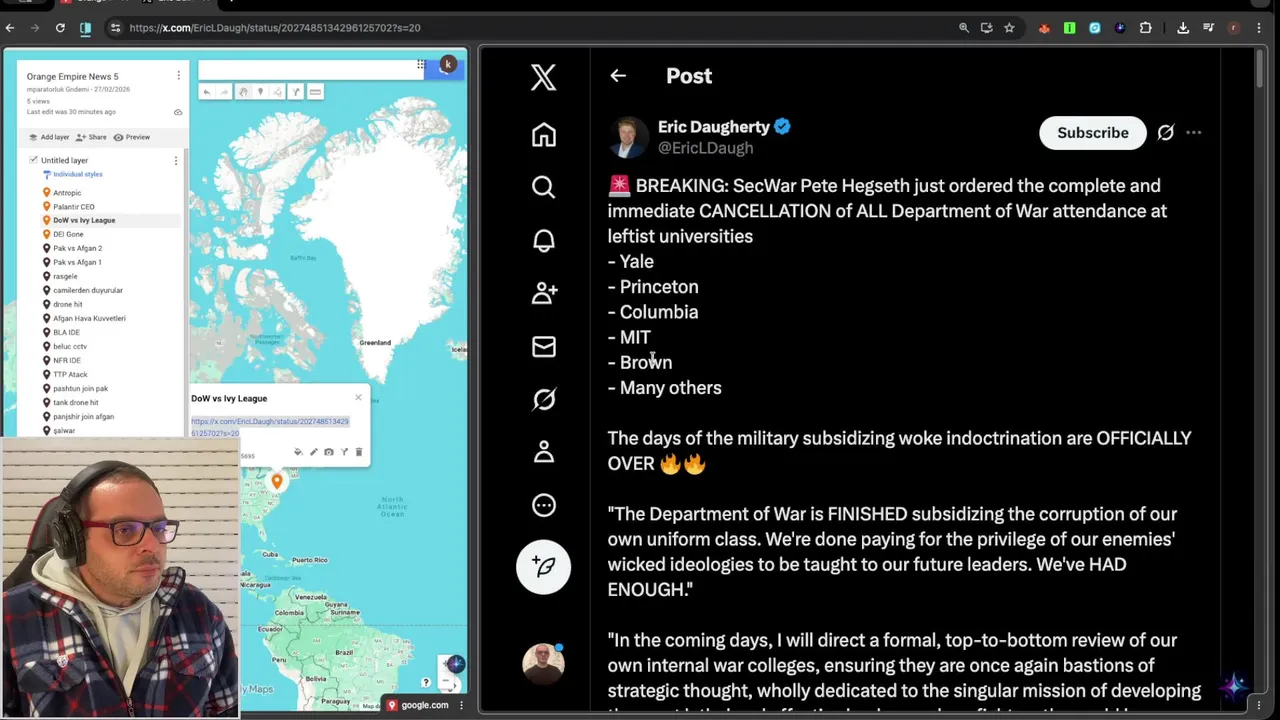Screen dimensions: 1280x720
Task: Open the x.com link in map popup
Action: 270,427
